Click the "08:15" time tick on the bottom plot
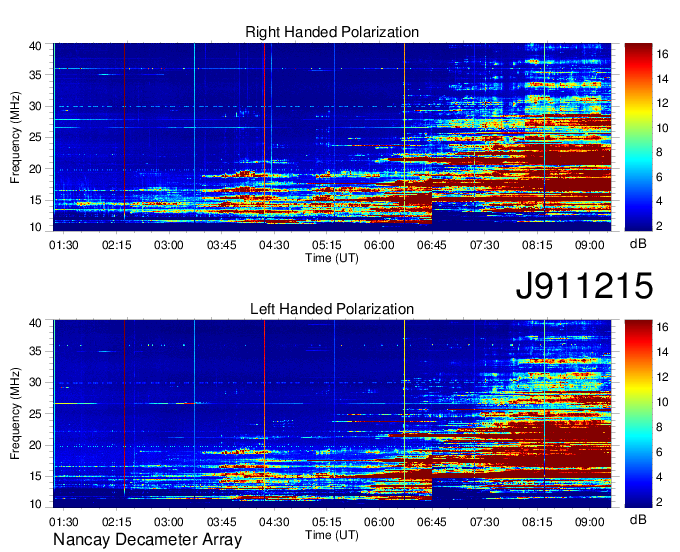Screen dimensions: 680x552 (x=537, y=522)
